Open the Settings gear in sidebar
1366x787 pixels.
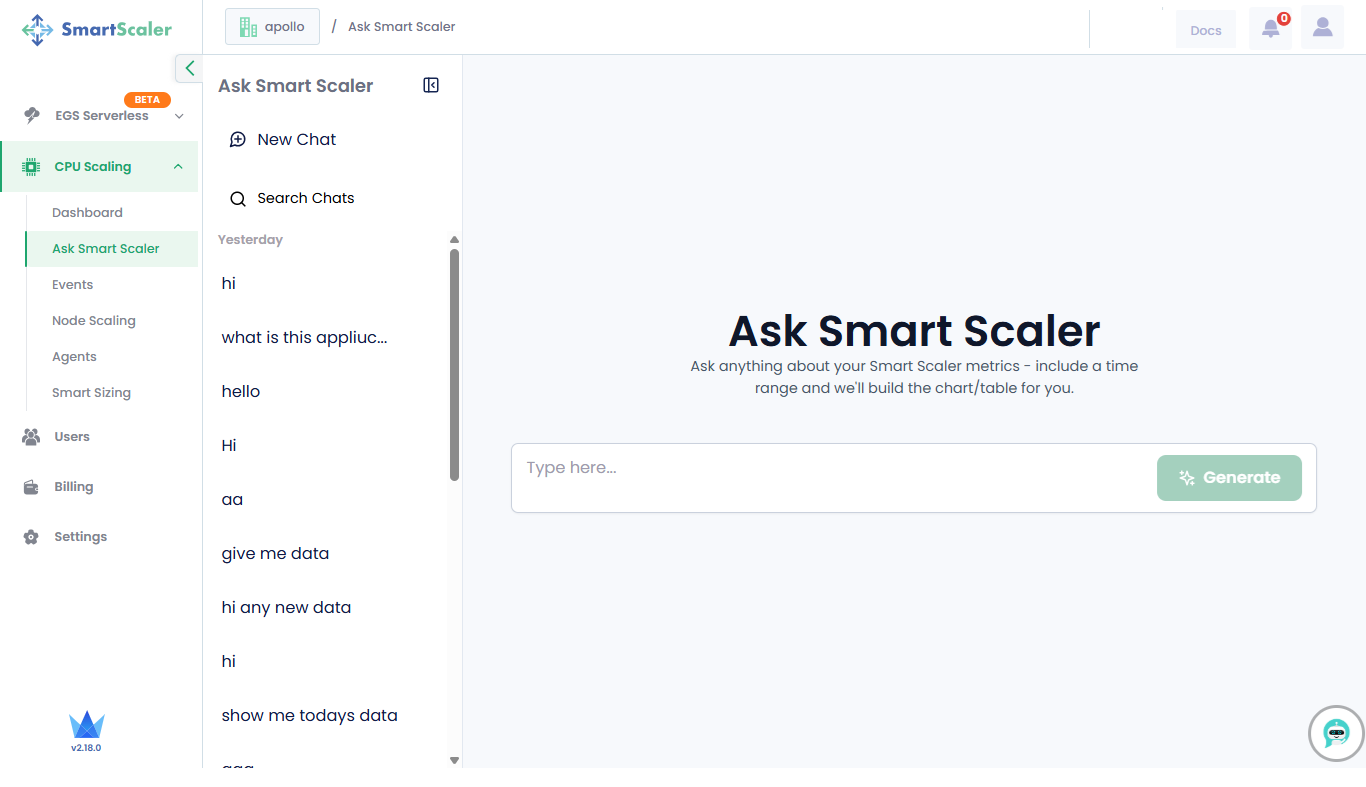pyautogui.click(x=32, y=537)
